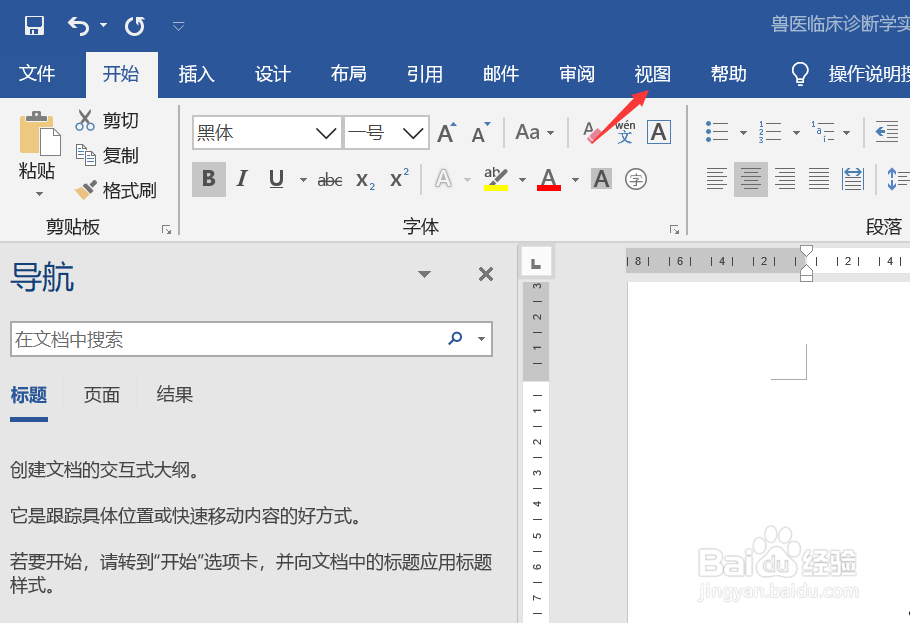Viewport: 910px width, 623px height.
Task: Center align the paragraph
Action: pyautogui.click(x=750, y=179)
